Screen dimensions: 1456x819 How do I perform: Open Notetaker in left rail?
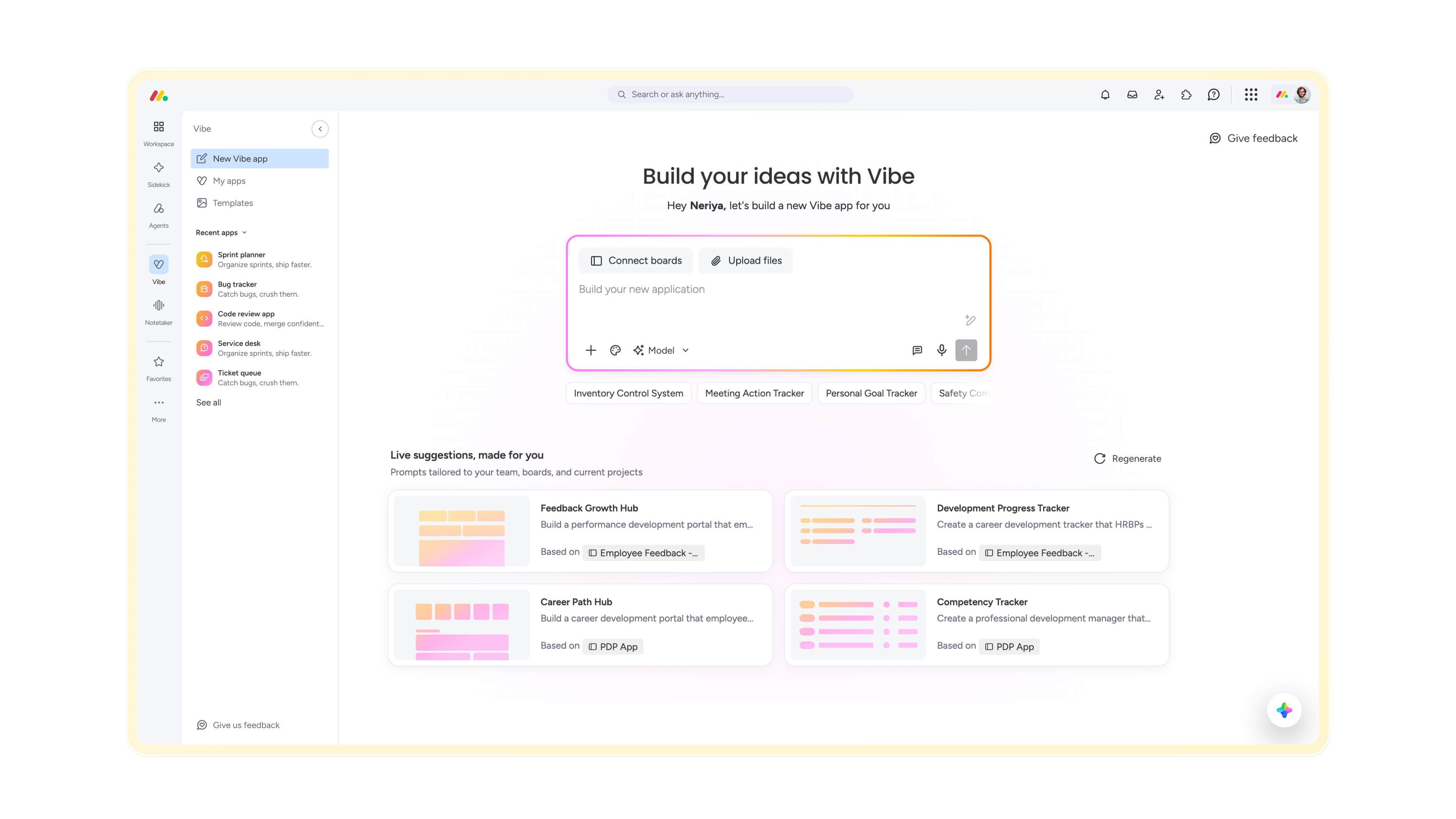coord(159,312)
